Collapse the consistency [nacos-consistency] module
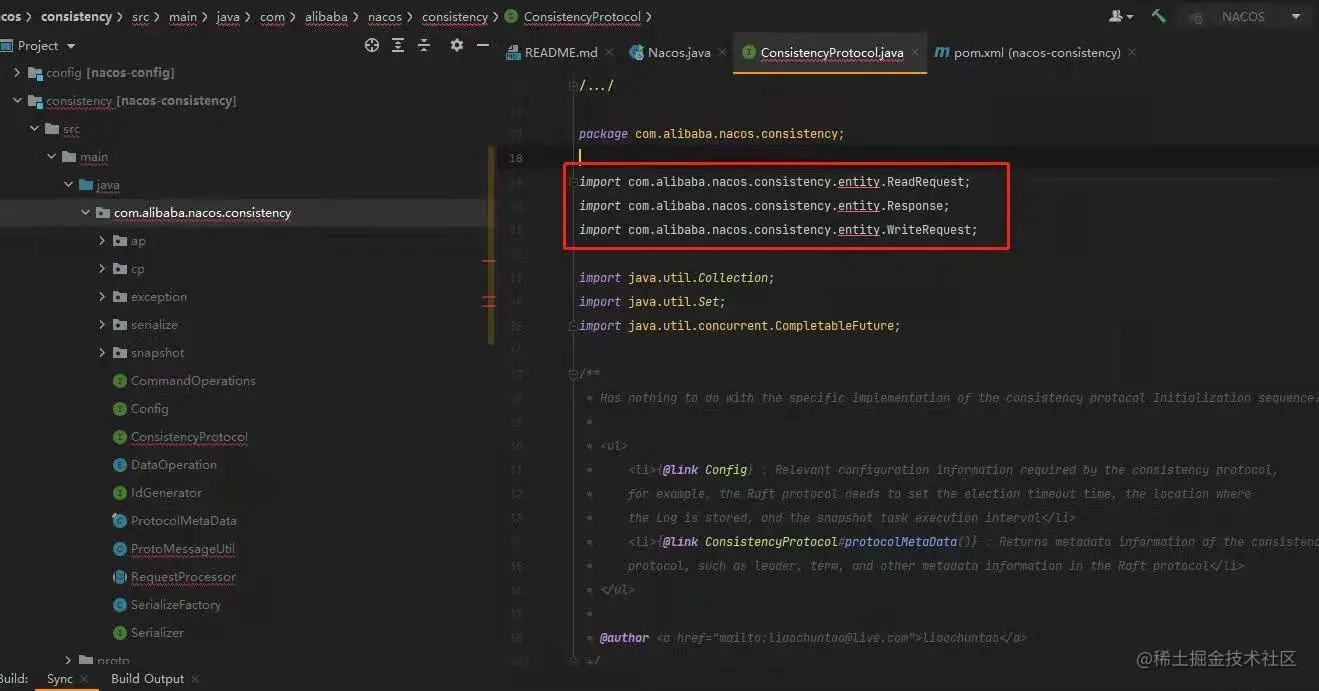Screen dimensions: 1319x691 17,101
